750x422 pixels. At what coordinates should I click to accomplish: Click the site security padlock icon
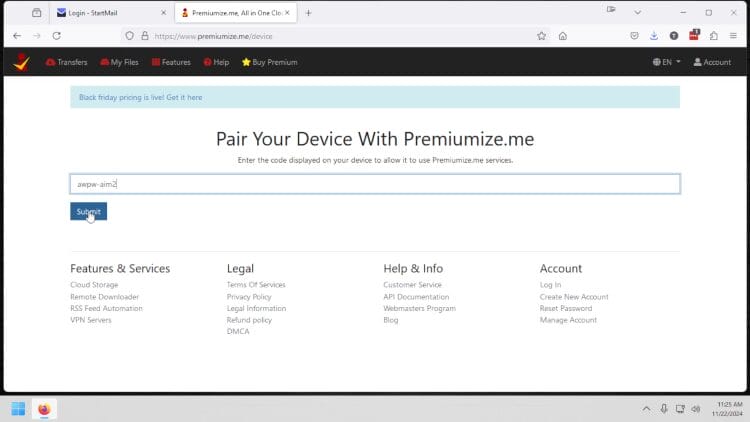click(145, 36)
